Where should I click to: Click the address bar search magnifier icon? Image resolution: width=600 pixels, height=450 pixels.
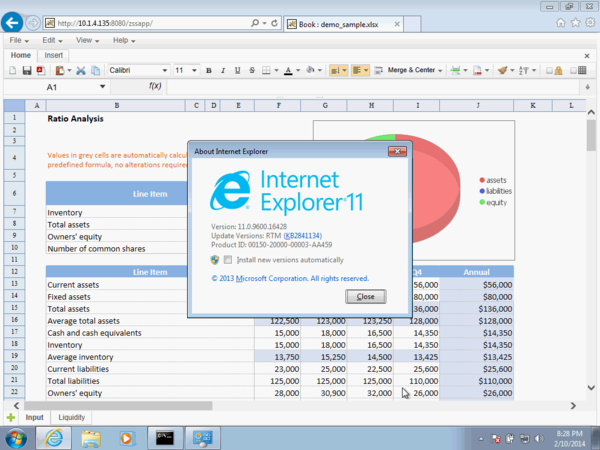[255, 23]
